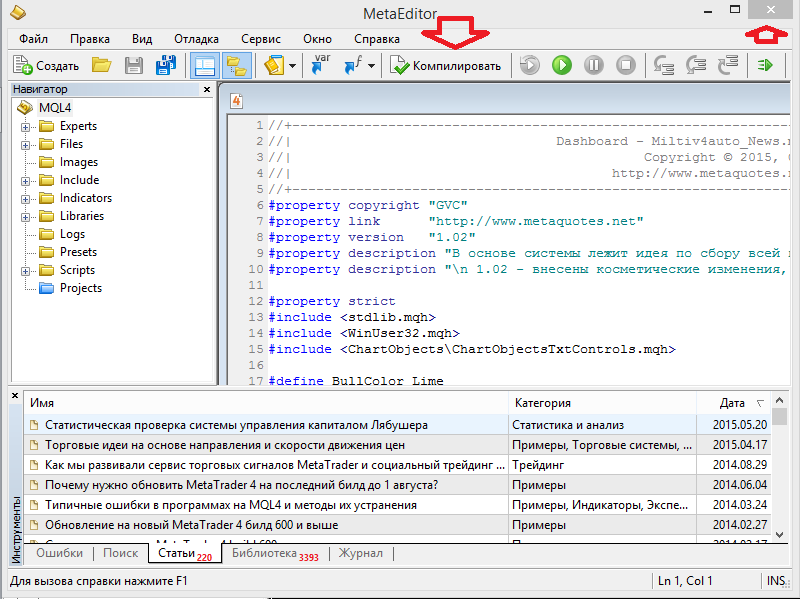The width and height of the screenshot is (800, 599).
Task: Open the Вид menu
Action: click(142, 39)
